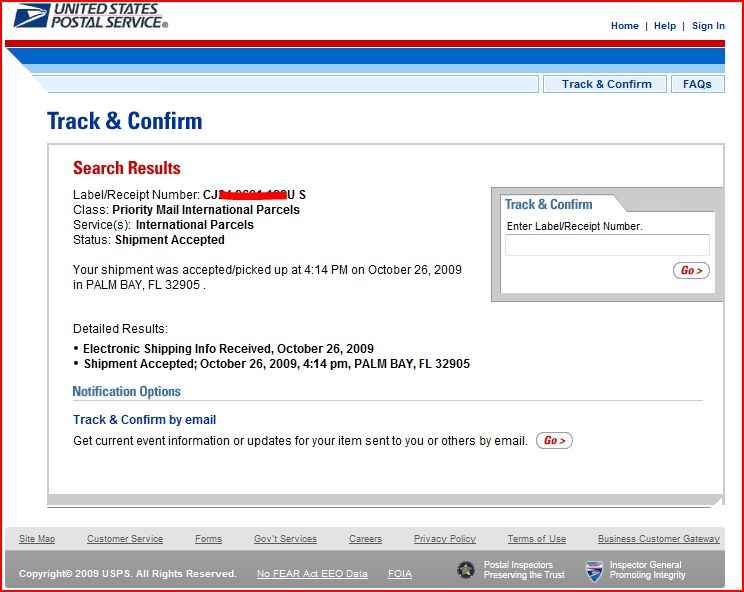Click the Detailed Results: label
The width and height of the screenshot is (744, 592).
tap(120, 329)
